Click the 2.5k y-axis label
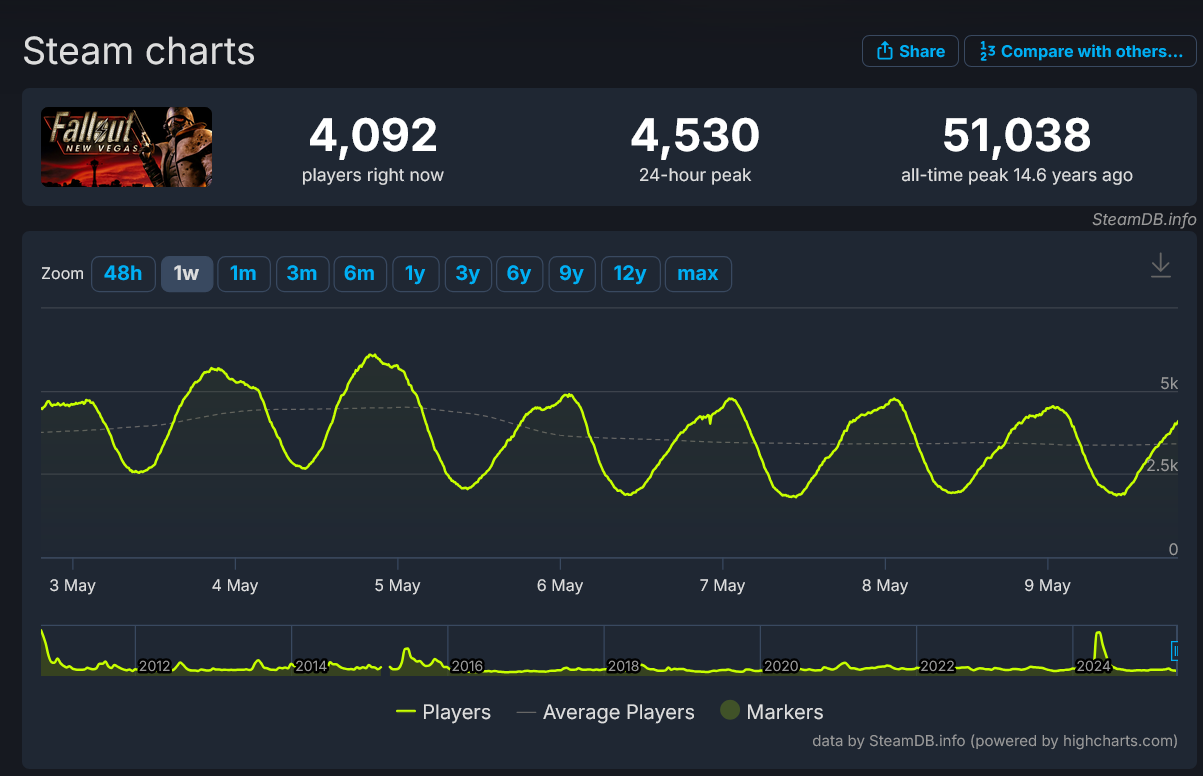The image size is (1203, 776). tap(1161, 466)
